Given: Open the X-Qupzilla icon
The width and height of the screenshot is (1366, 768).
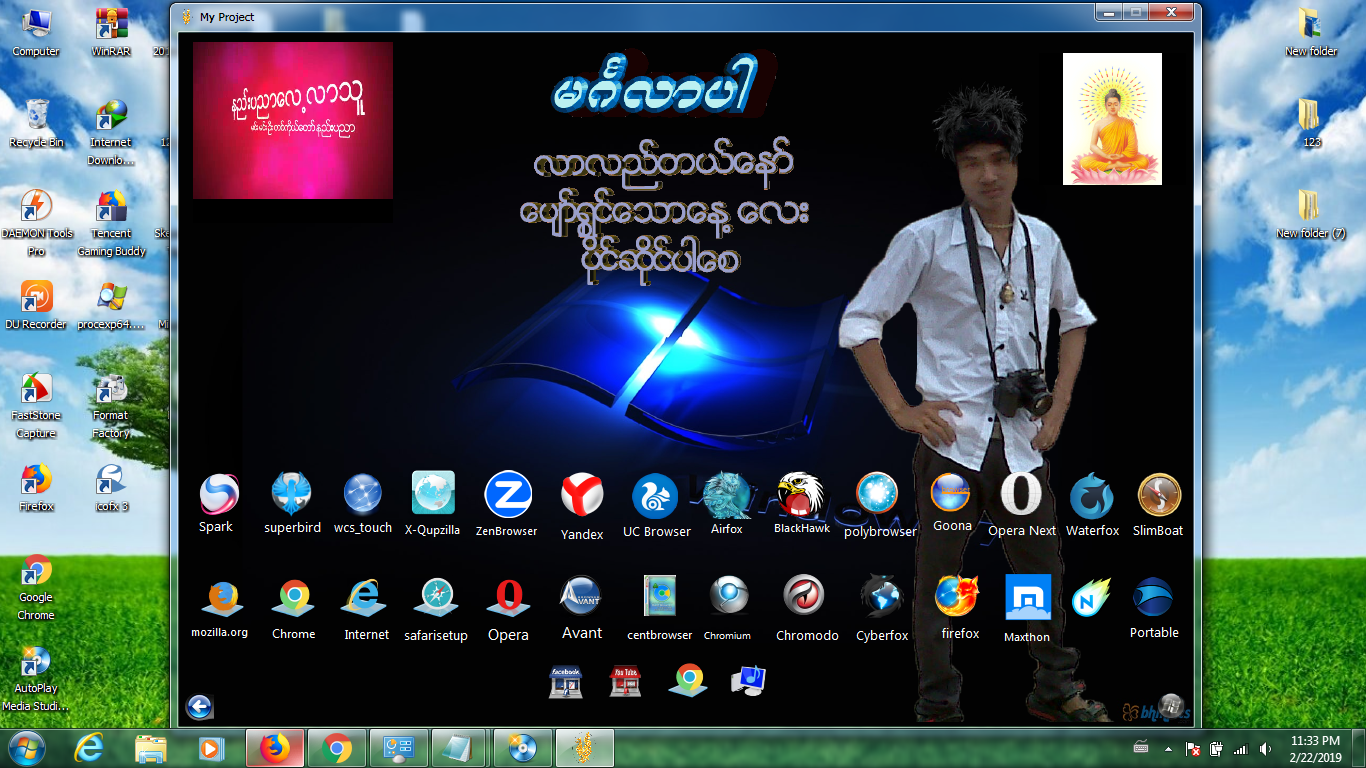Looking at the screenshot, I should tap(433, 493).
